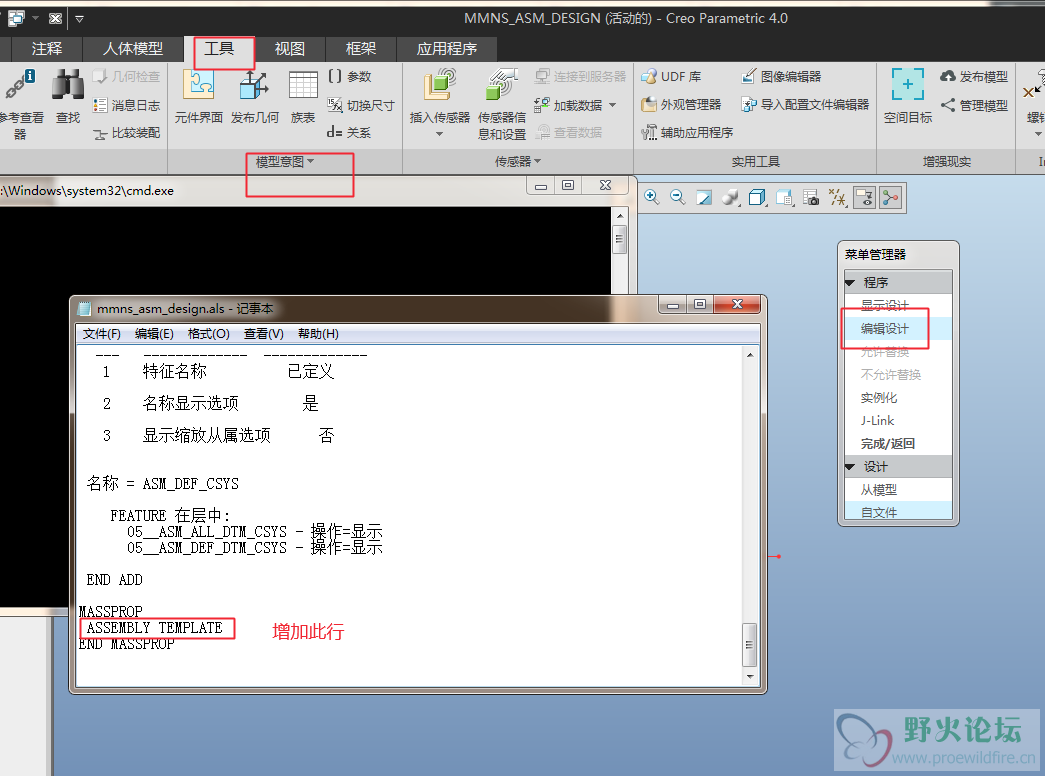Click cmd.exe window scrollbar up arrow
This screenshot has height=776, width=1045.
point(620,216)
